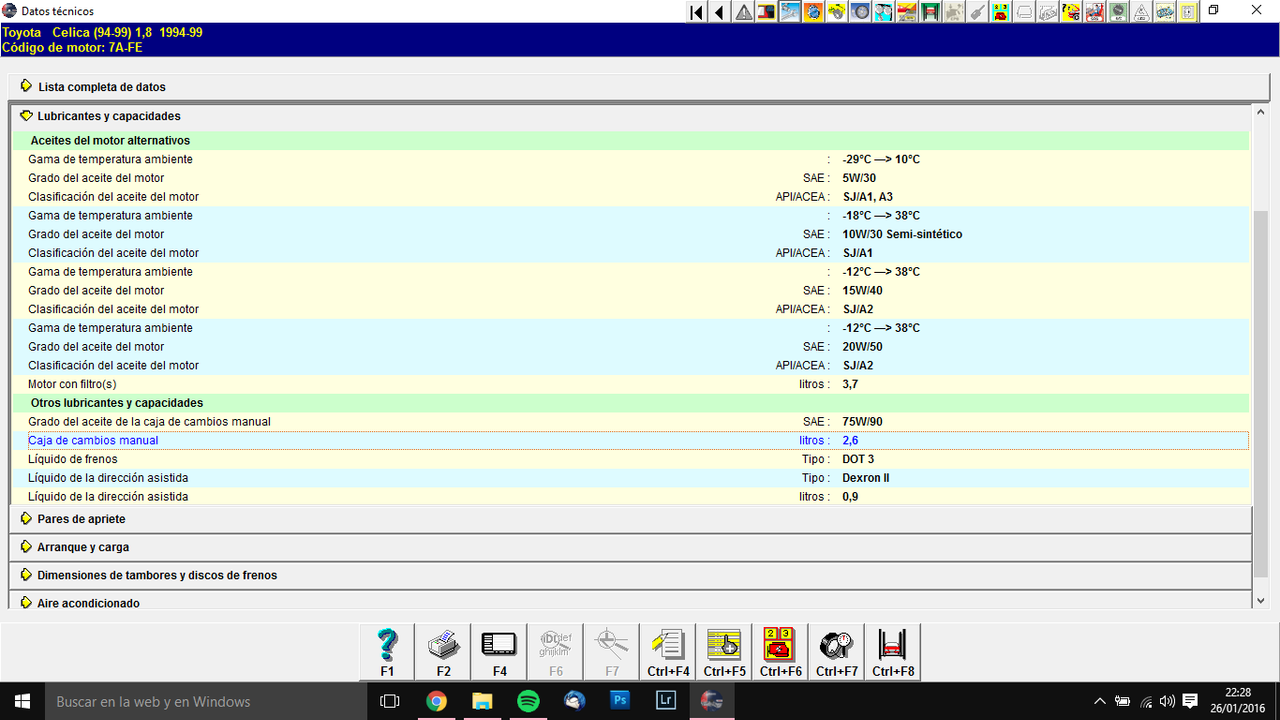Open Photoshop from the taskbar

tap(620, 701)
